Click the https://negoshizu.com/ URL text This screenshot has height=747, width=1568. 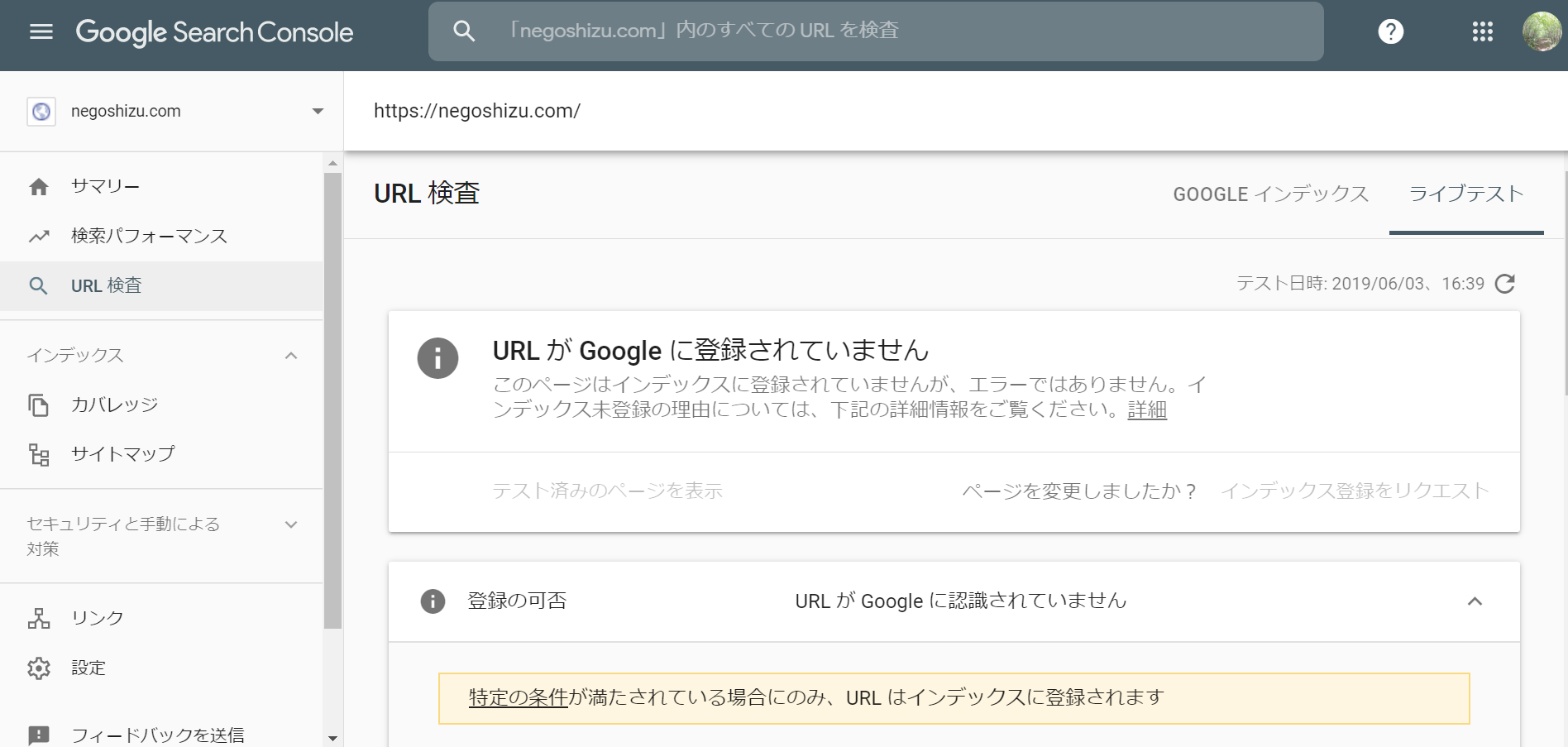click(x=477, y=111)
